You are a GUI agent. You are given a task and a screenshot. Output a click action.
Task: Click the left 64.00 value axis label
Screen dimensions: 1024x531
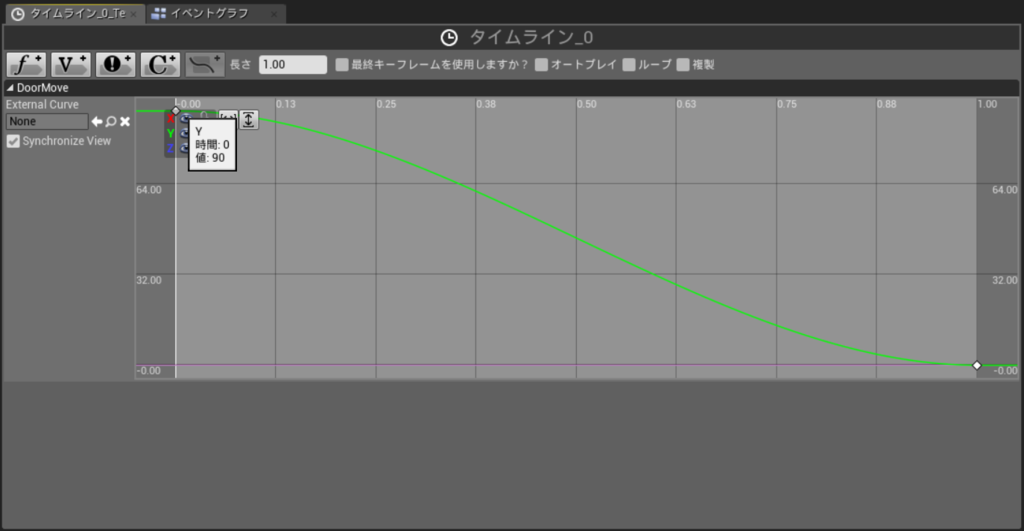(149, 189)
